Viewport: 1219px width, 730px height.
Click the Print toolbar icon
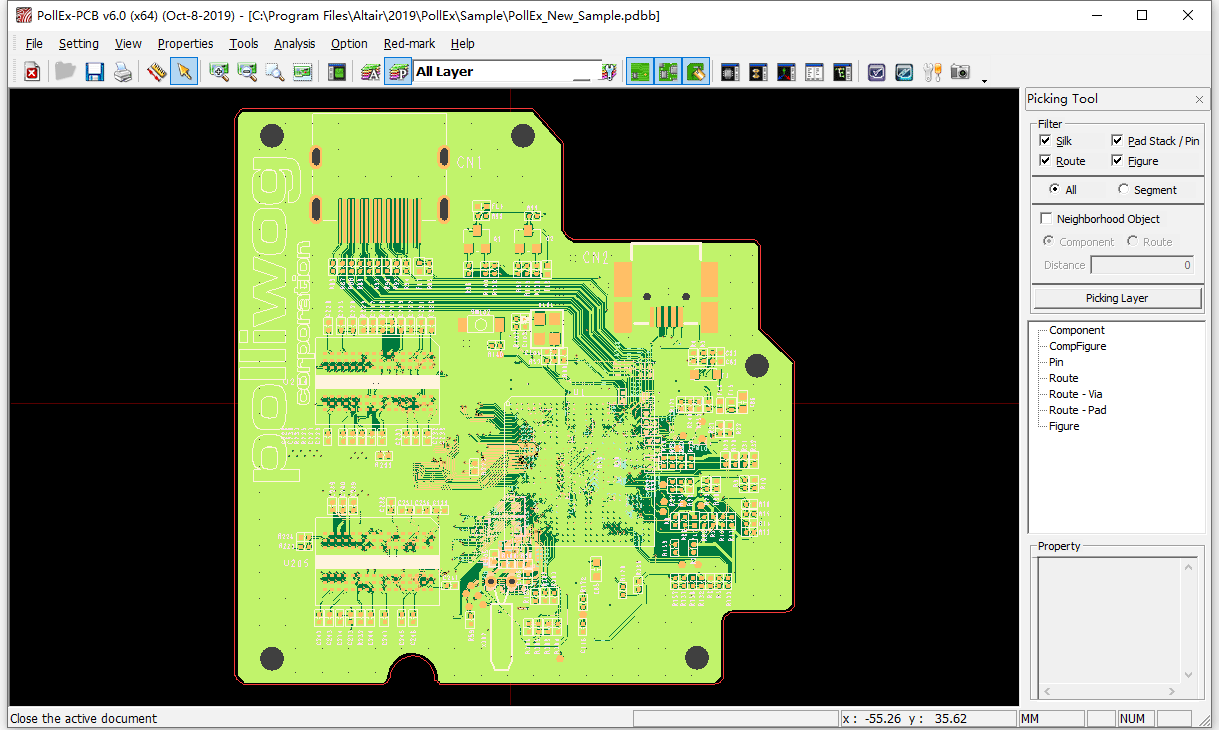click(123, 72)
